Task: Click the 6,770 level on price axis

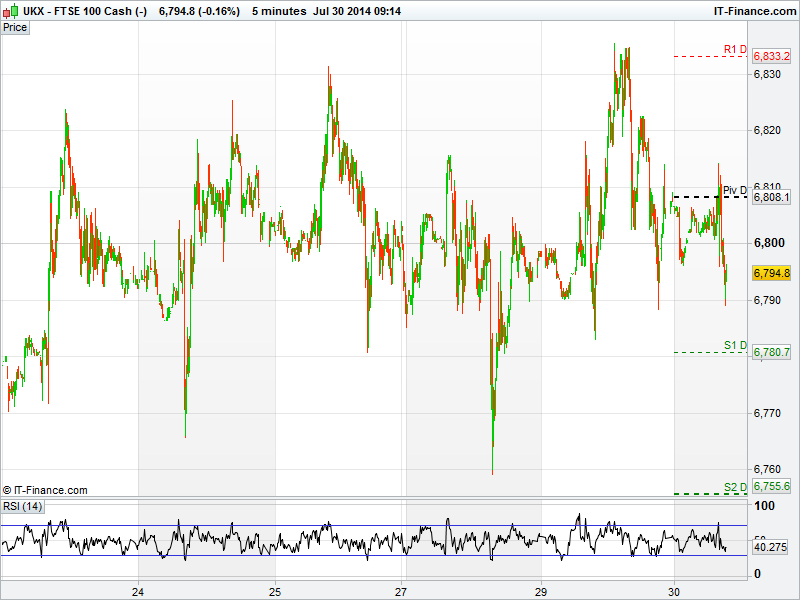Action: point(767,412)
